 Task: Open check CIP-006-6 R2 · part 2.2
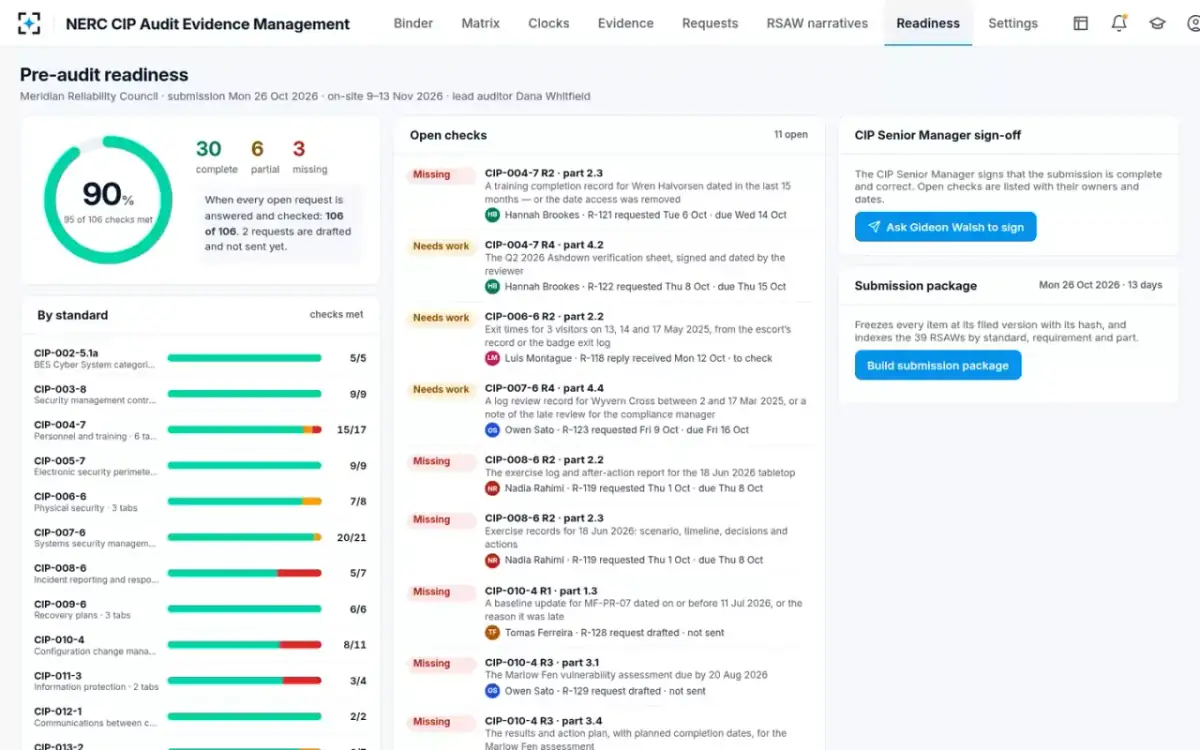coord(544,316)
